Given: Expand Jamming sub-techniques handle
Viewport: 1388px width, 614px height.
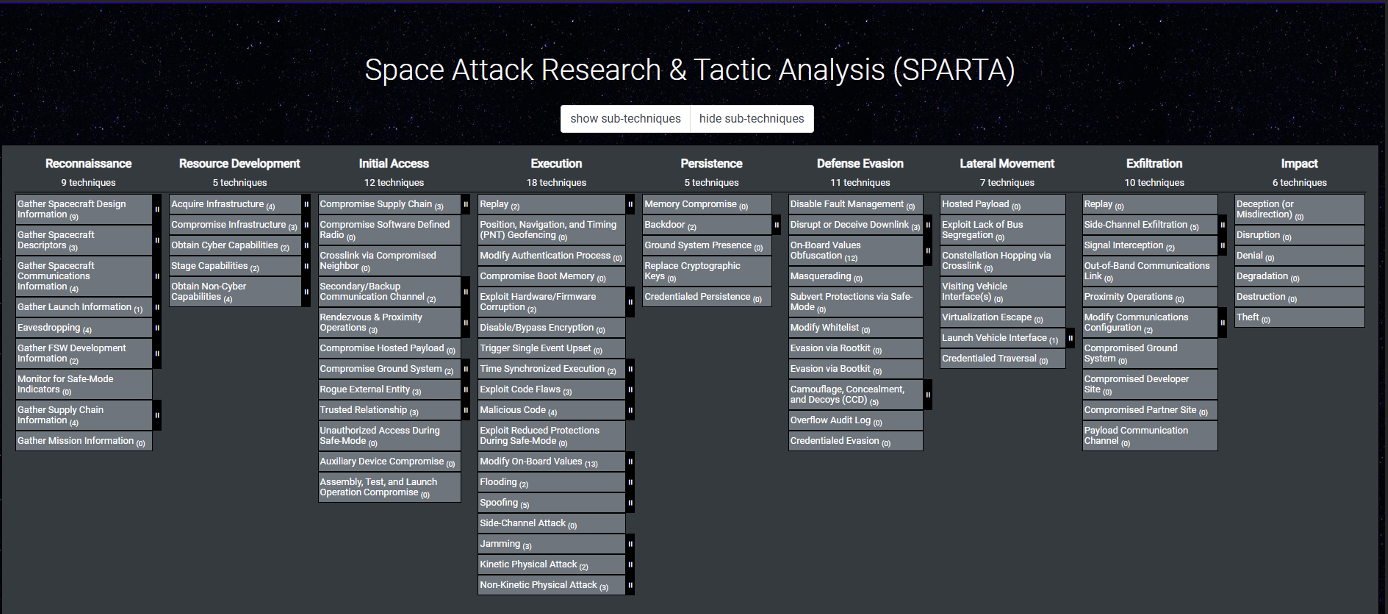Looking at the screenshot, I should click(630, 544).
